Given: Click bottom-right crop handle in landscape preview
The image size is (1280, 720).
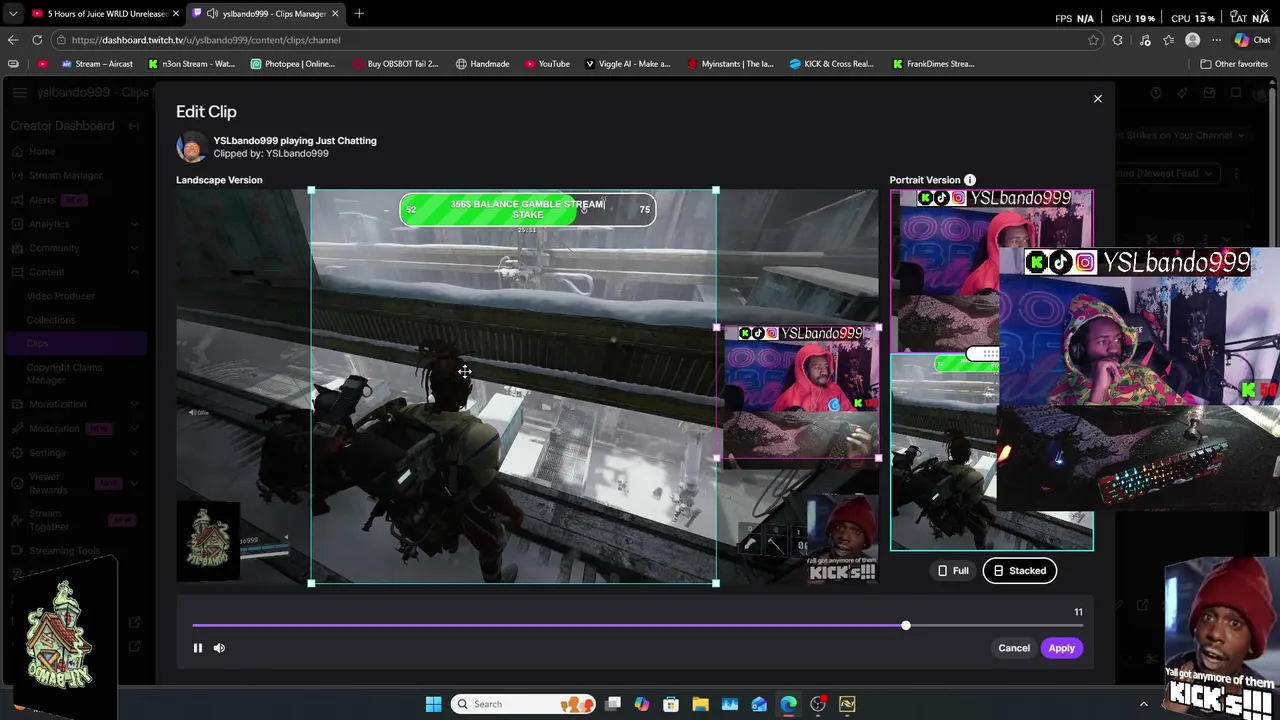Looking at the screenshot, I should [716, 583].
